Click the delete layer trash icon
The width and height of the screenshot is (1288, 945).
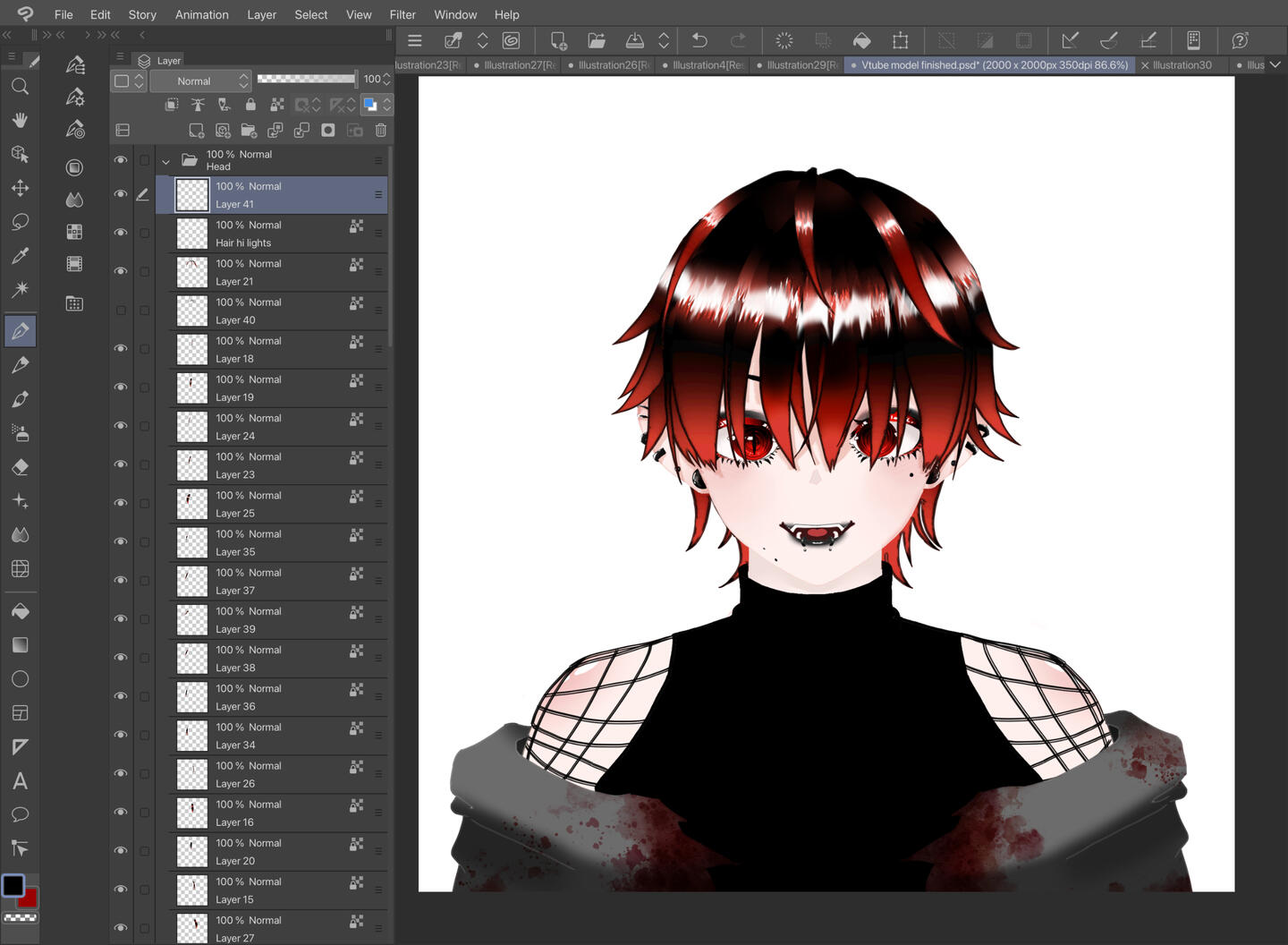tap(381, 131)
